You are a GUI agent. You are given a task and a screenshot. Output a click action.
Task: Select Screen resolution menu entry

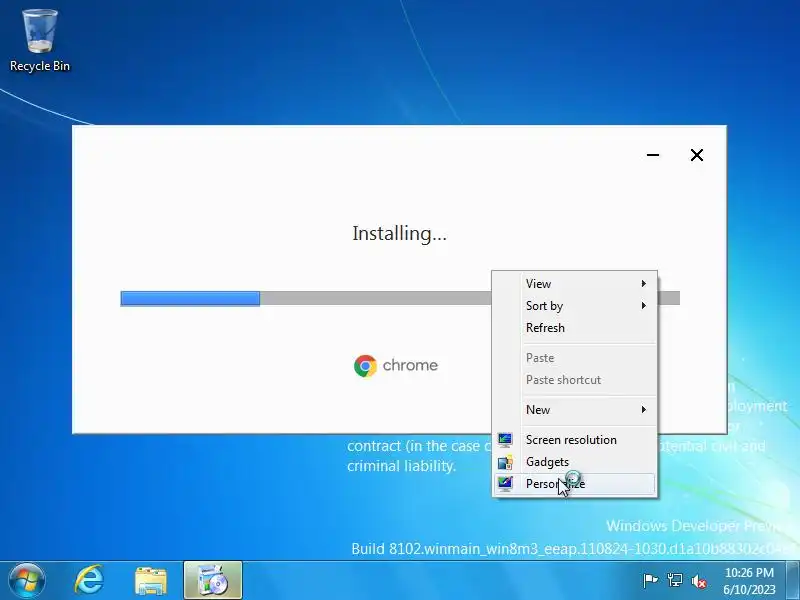[574, 440]
